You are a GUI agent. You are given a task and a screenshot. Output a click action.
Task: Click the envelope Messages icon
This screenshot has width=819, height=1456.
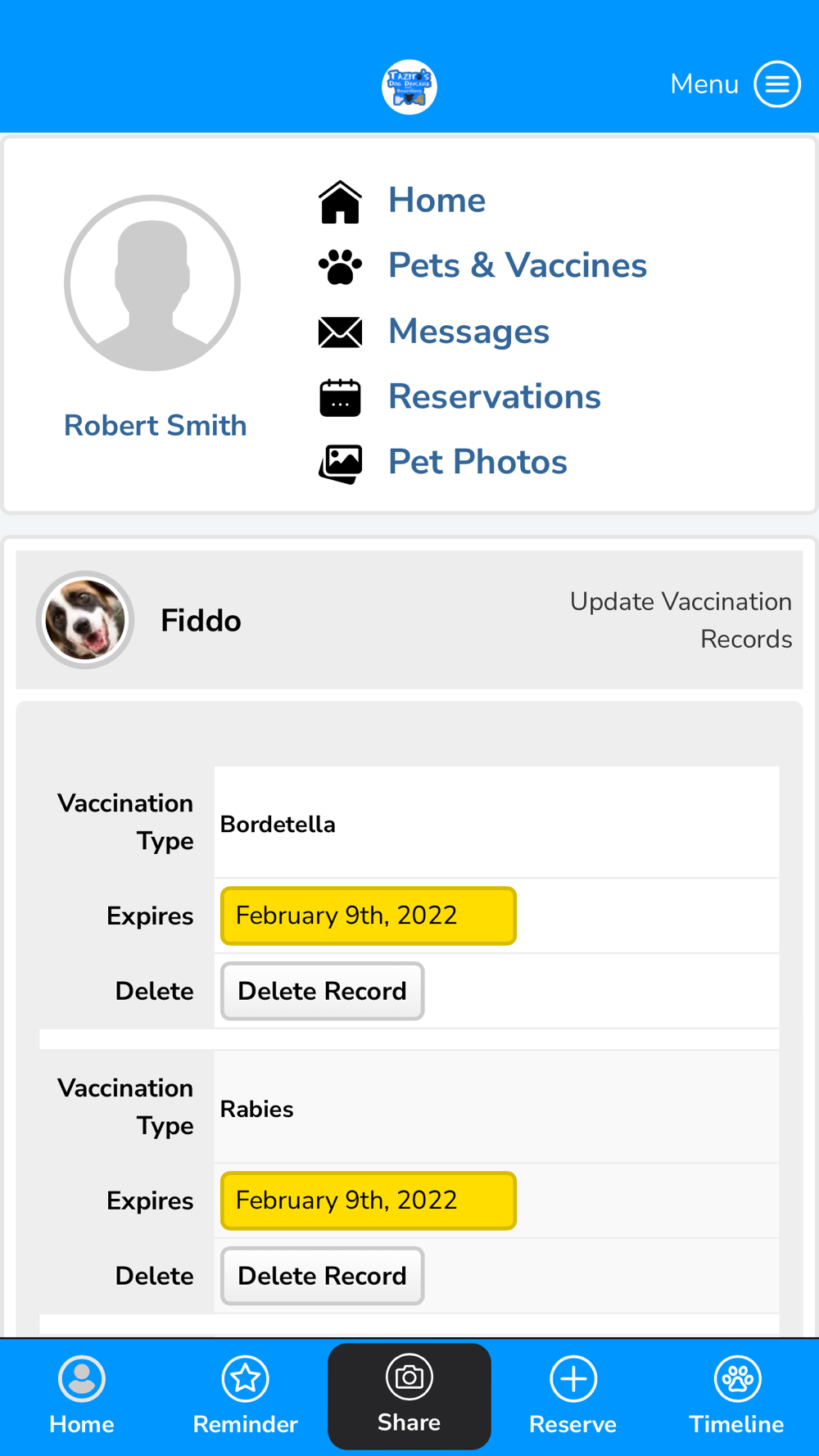point(340,332)
